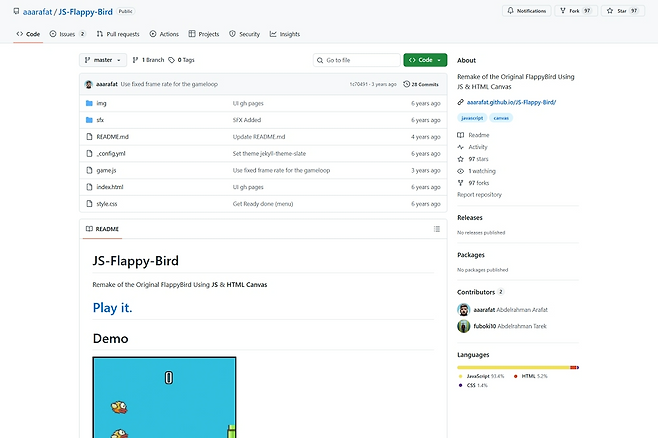The image size is (658, 438).
Task: Open the Projects tab
Action: (204, 34)
